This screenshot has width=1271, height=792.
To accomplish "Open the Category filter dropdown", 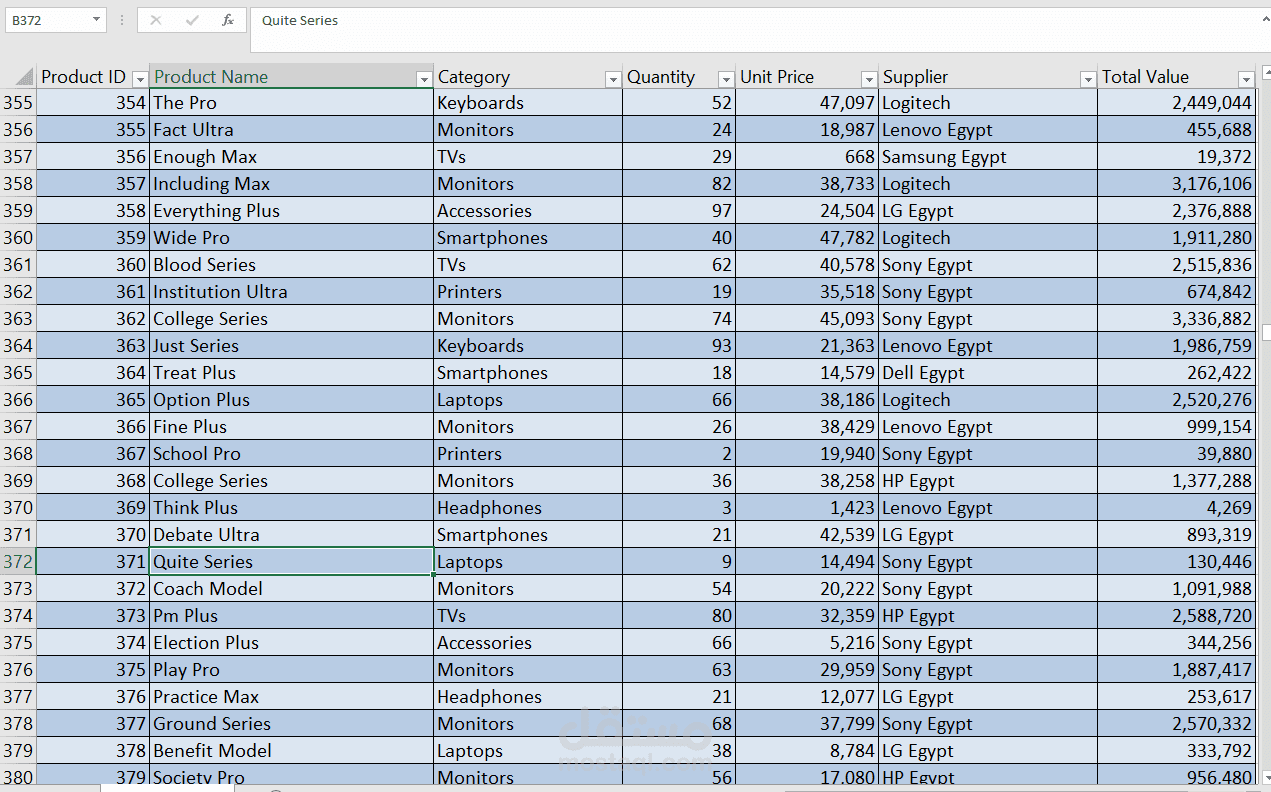I will pos(613,79).
